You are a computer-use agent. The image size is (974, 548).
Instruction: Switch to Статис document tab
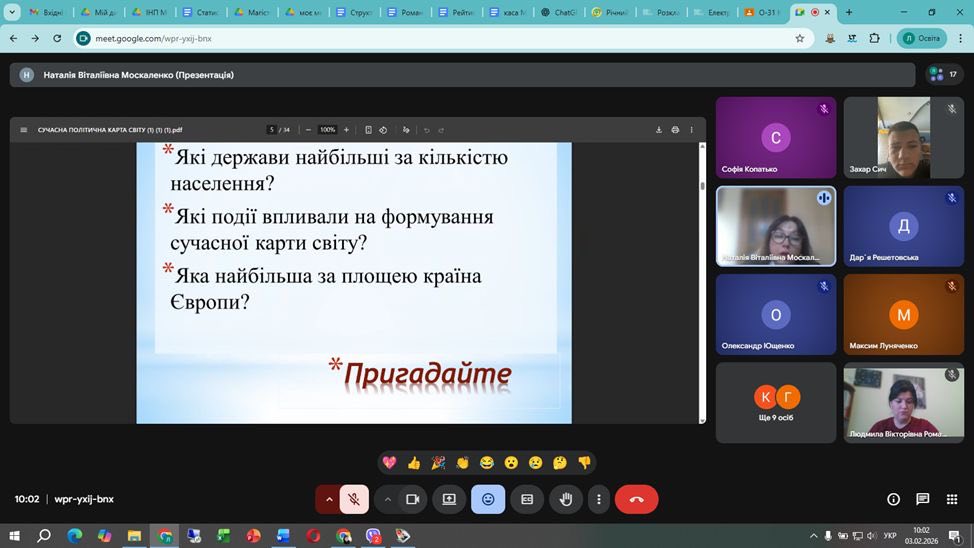point(200,12)
